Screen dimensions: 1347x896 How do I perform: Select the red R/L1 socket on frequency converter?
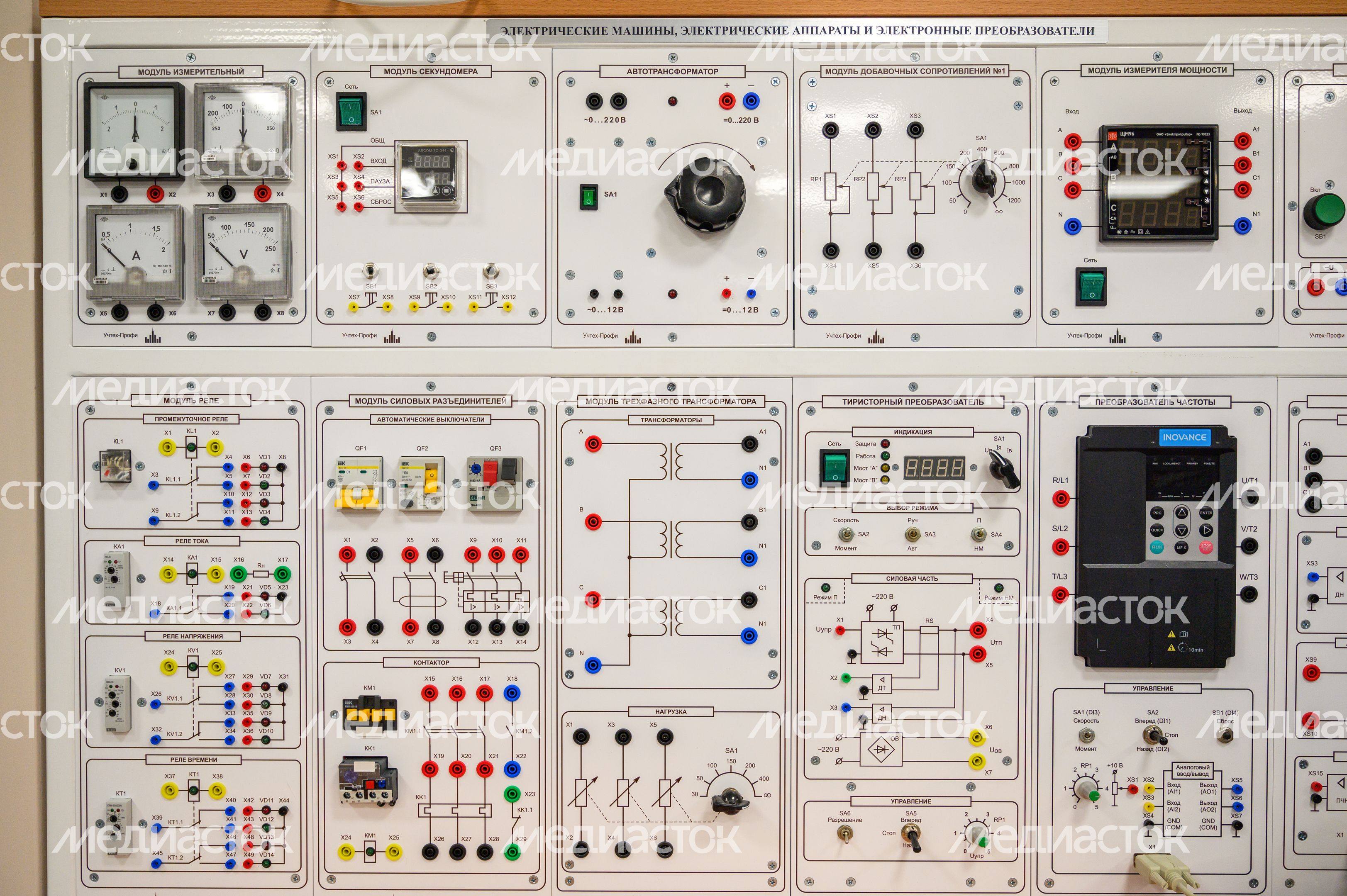[1061, 499]
